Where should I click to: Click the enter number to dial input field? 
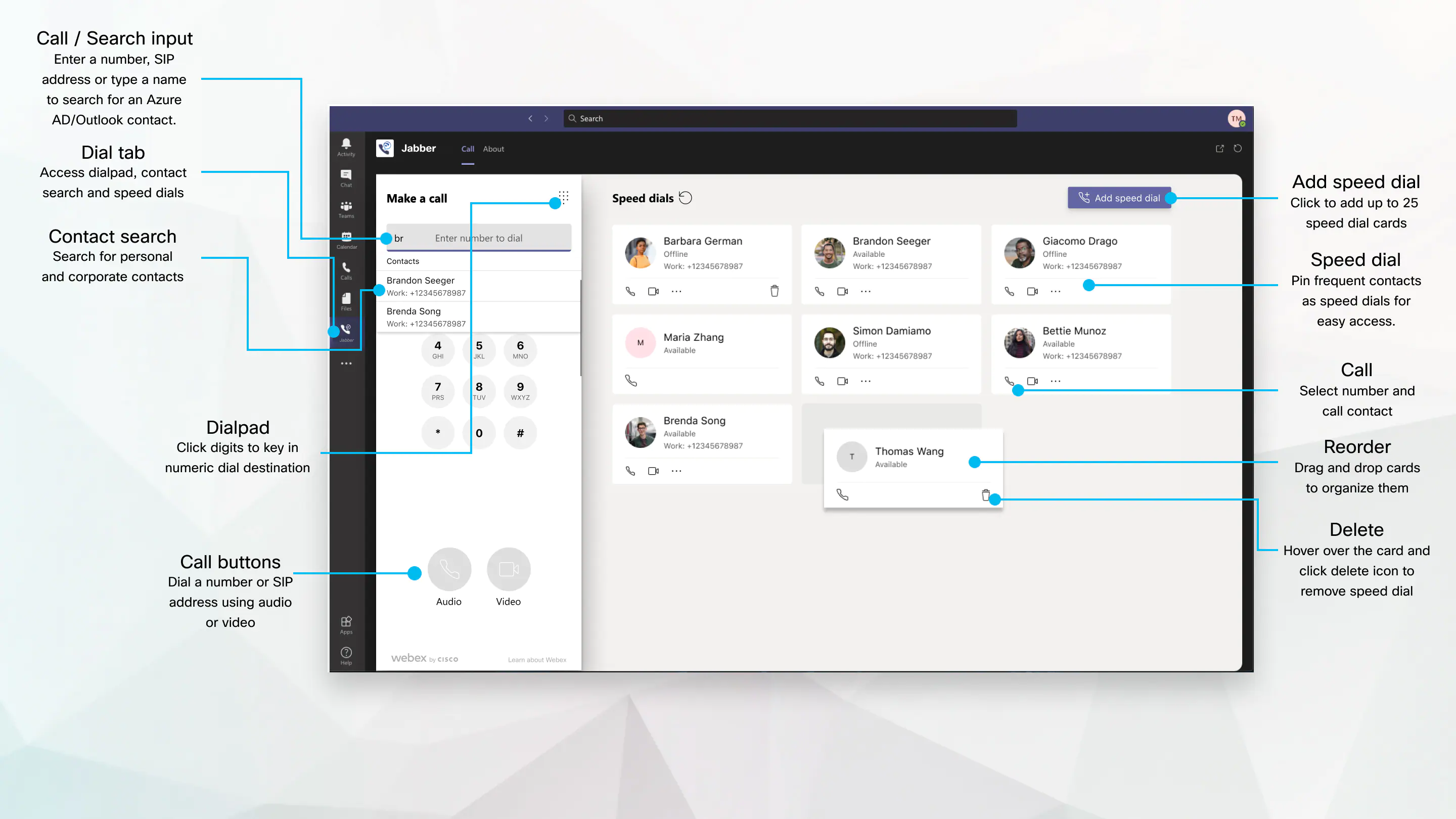coord(479,237)
